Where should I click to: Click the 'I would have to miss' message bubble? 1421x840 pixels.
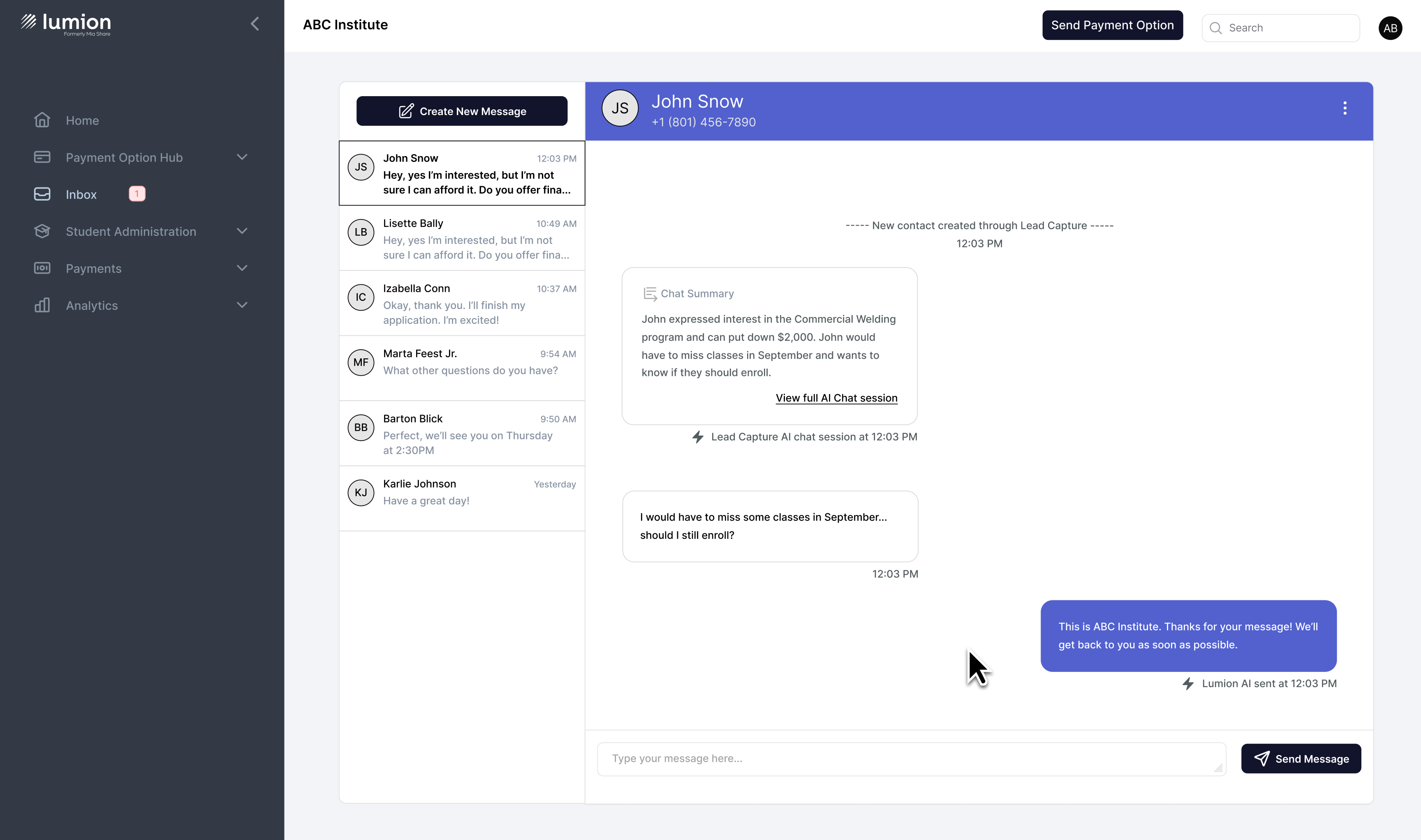tap(770, 526)
